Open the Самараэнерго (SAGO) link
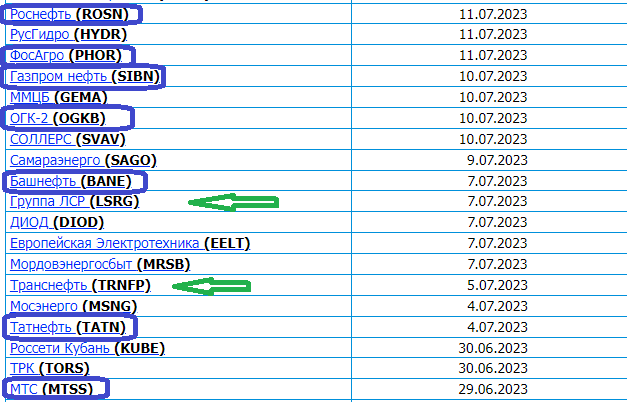This screenshot has width=627, height=402. click(83, 160)
